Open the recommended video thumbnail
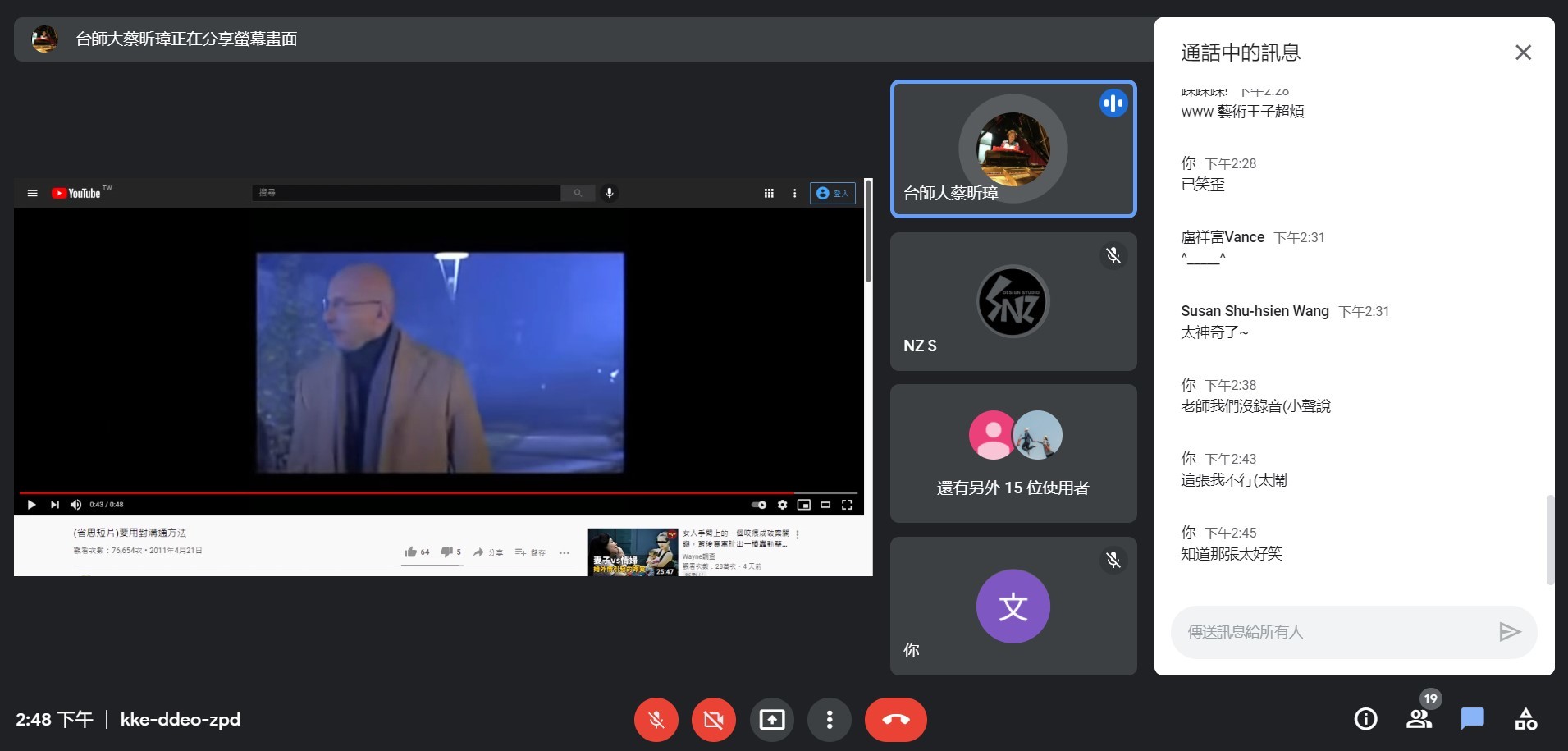This screenshot has width=1568, height=751. [633, 552]
